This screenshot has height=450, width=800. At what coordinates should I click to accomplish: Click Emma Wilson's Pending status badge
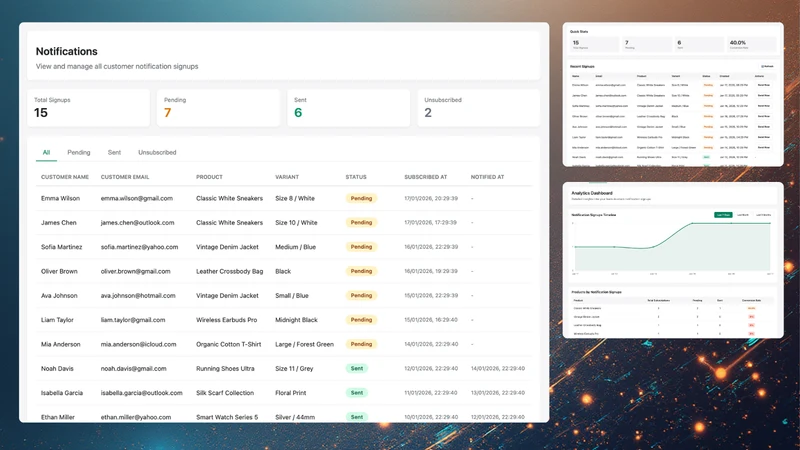[361, 198]
